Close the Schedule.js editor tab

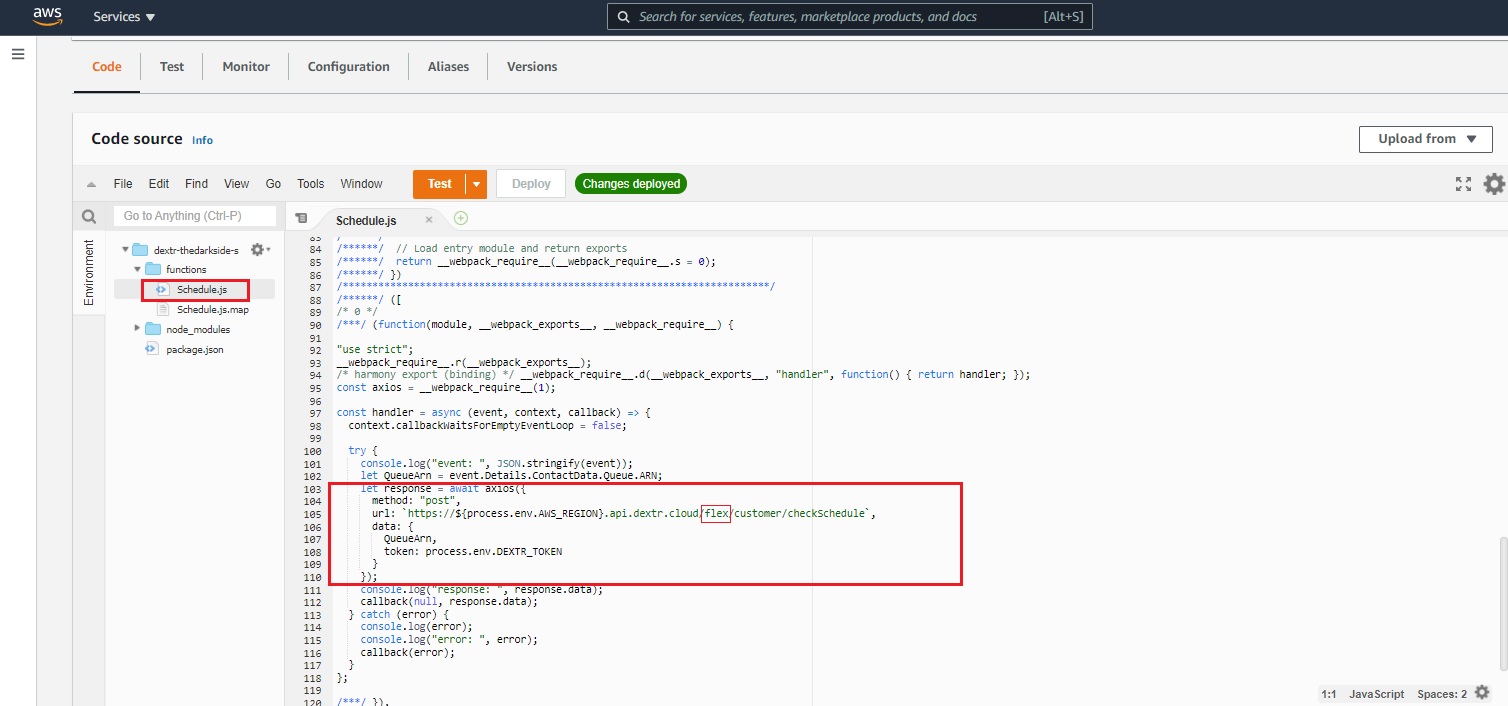coord(429,219)
